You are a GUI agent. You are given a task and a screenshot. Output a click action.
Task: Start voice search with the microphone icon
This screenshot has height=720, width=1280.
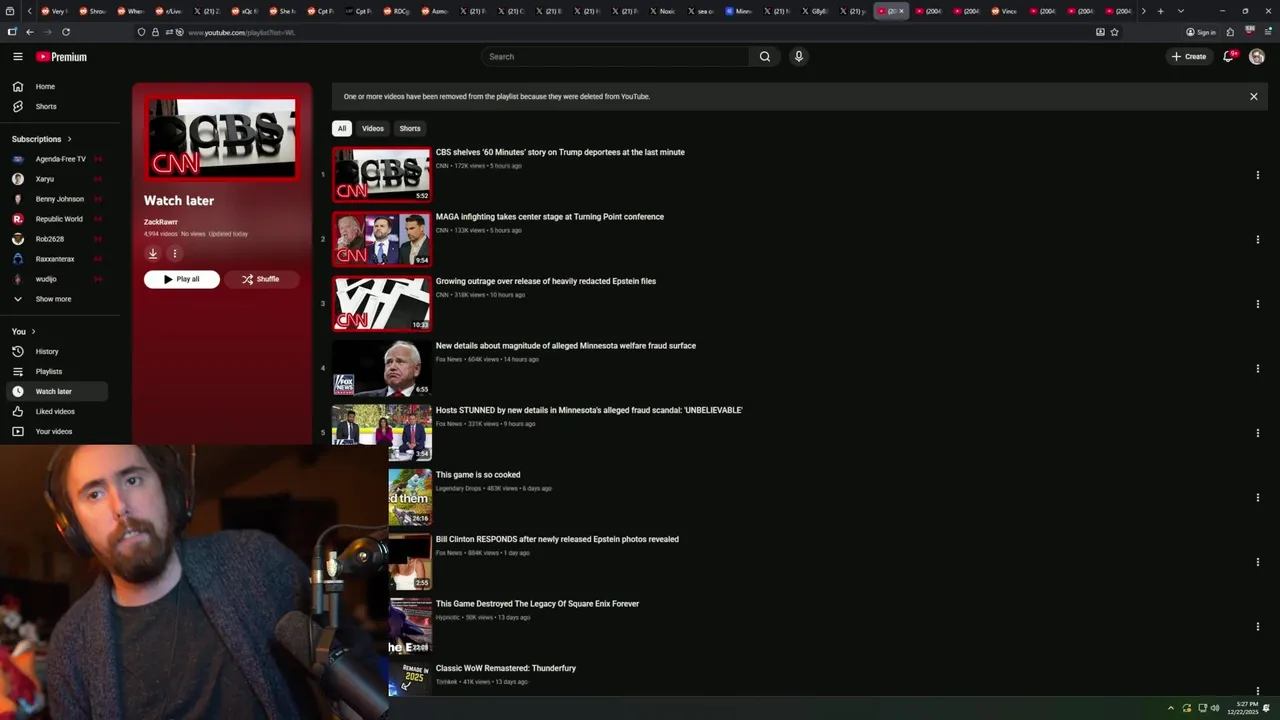(x=798, y=57)
